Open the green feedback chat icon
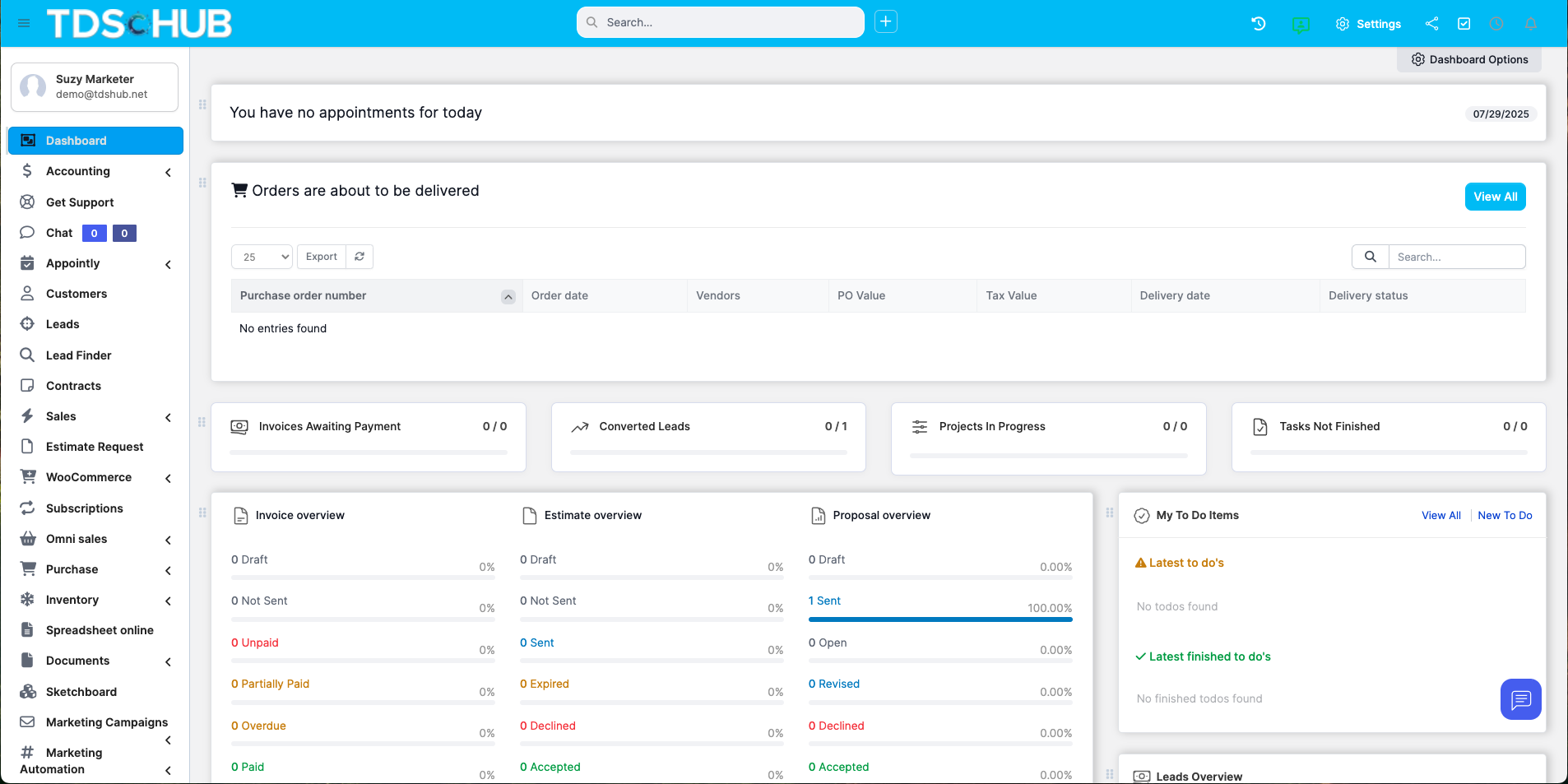 (x=1301, y=25)
